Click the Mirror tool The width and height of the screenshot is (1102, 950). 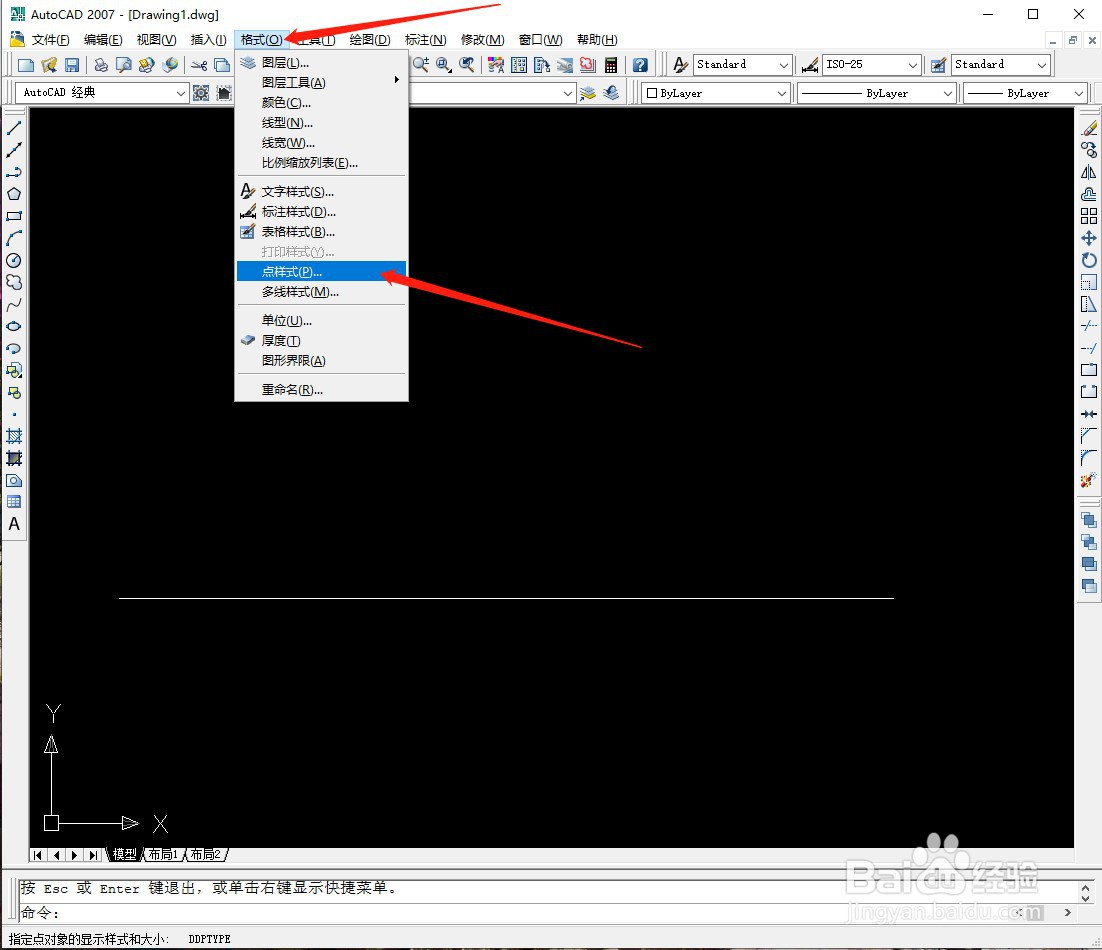point(1089,172)
